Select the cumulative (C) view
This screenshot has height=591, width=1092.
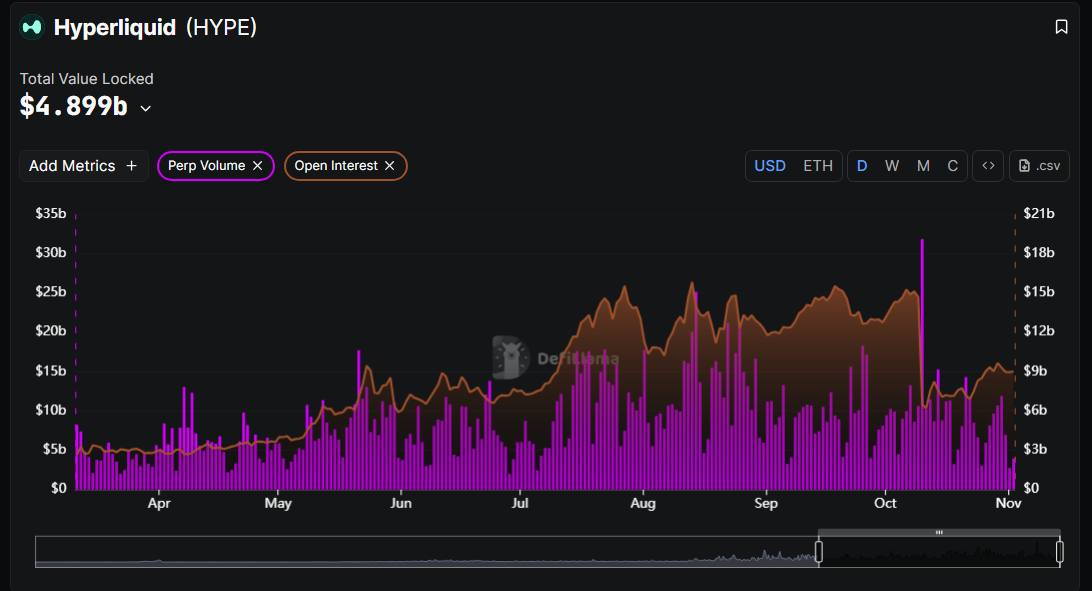pos(952,166)
